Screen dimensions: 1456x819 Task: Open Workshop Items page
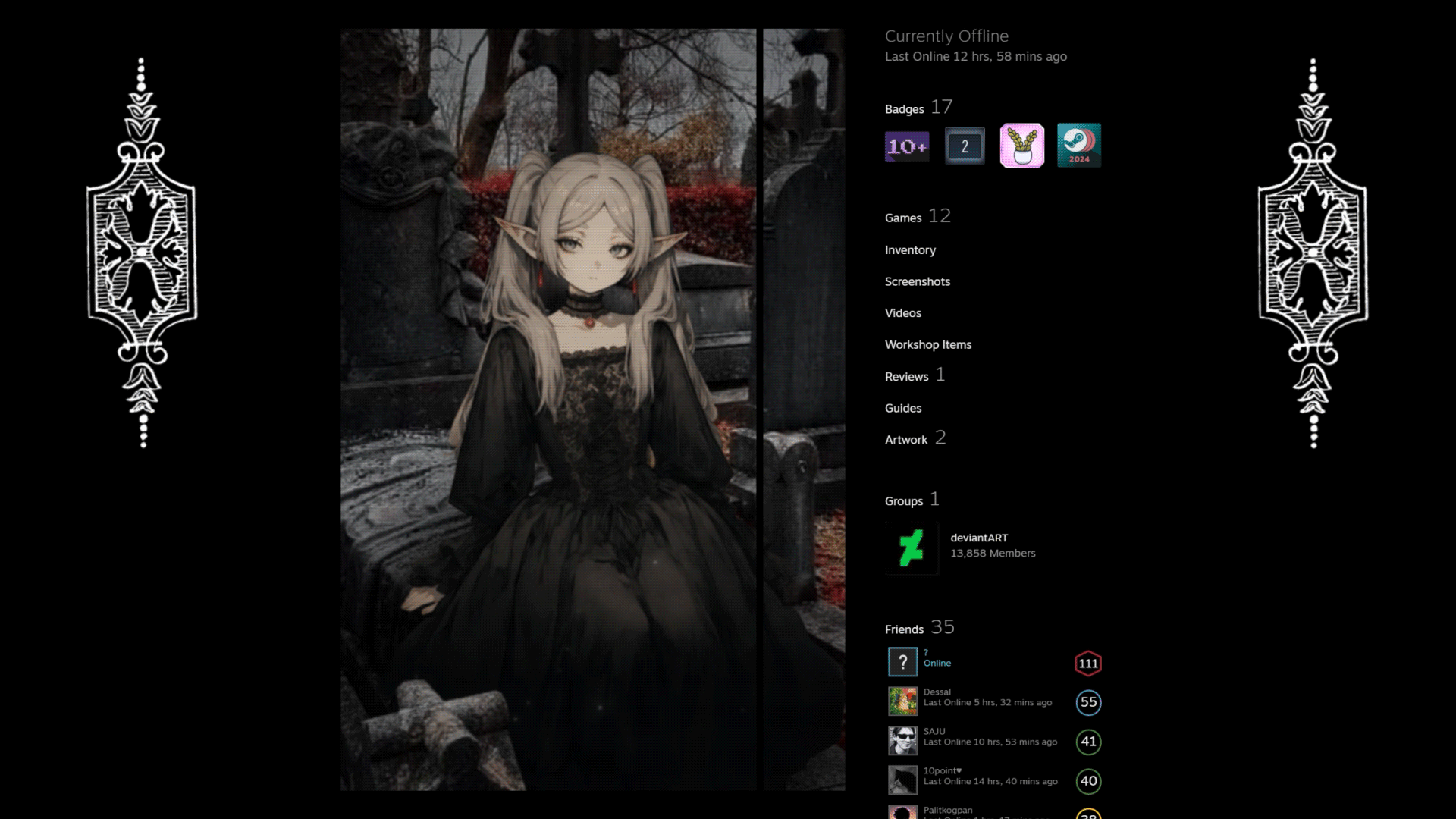point(927,345)
